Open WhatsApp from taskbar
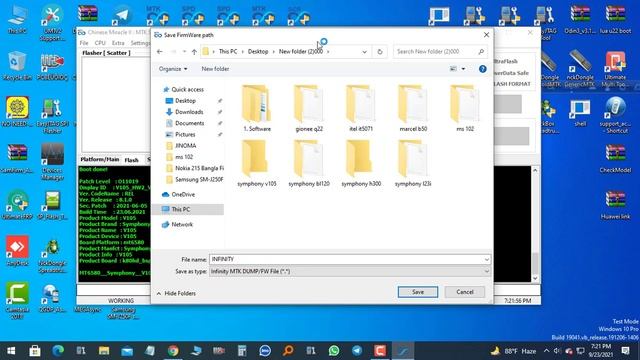 pos(334,351)
